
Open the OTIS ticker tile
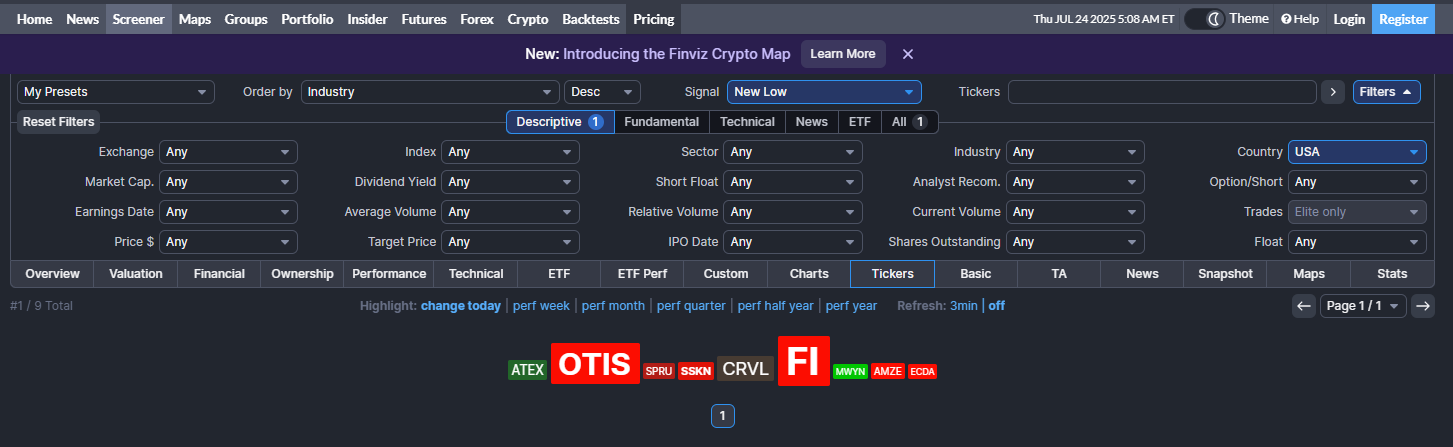point(595,364)
